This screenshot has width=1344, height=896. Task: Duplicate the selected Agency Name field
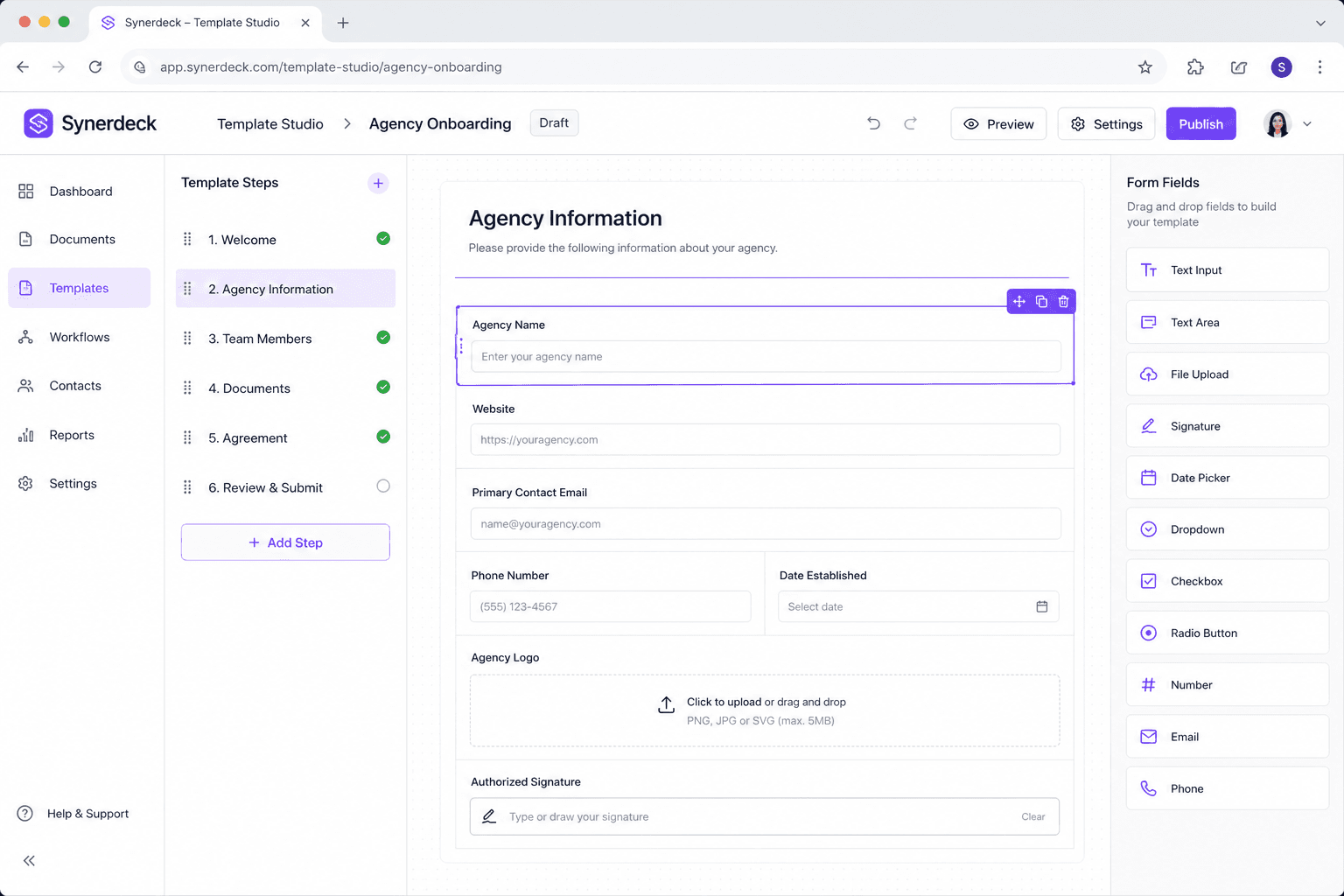tap(1041, 301)
